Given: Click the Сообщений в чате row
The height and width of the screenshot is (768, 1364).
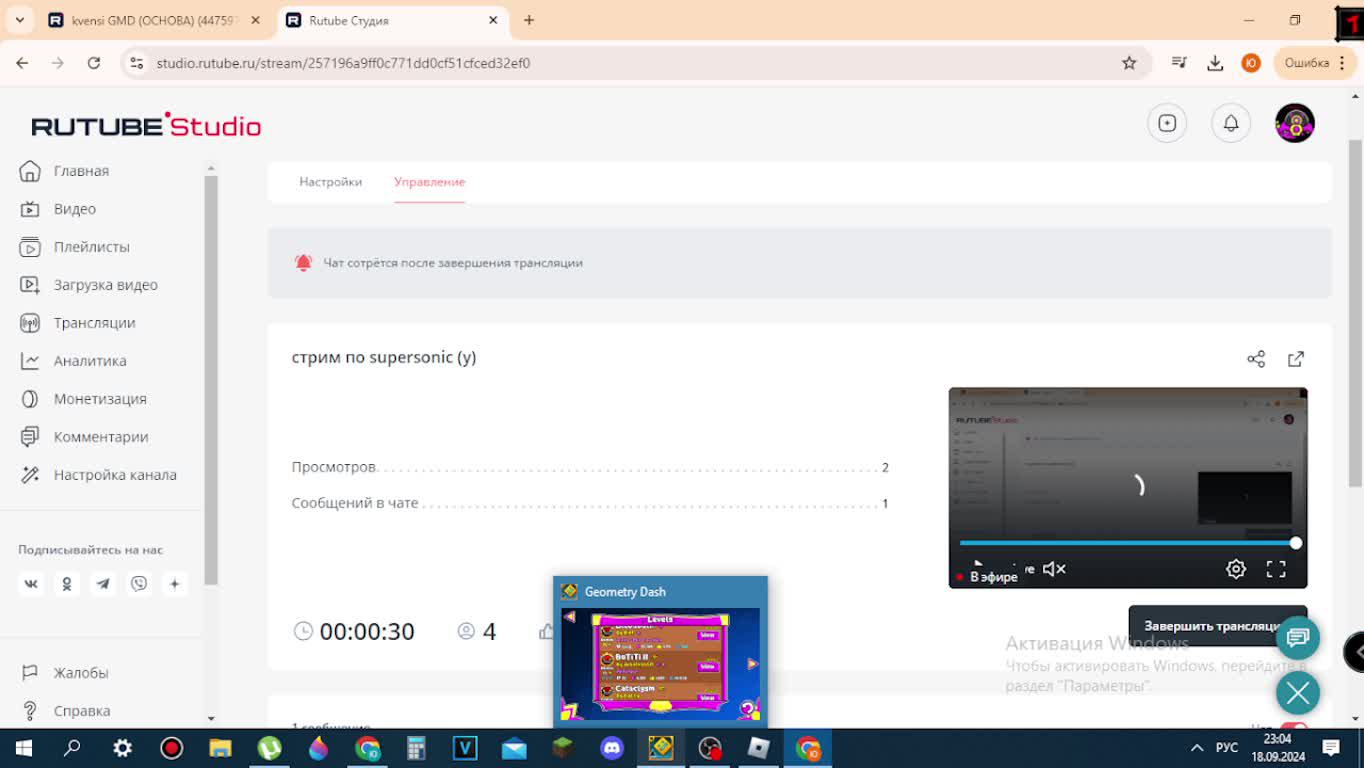Looking at the screenshot, I should (590, 503).
